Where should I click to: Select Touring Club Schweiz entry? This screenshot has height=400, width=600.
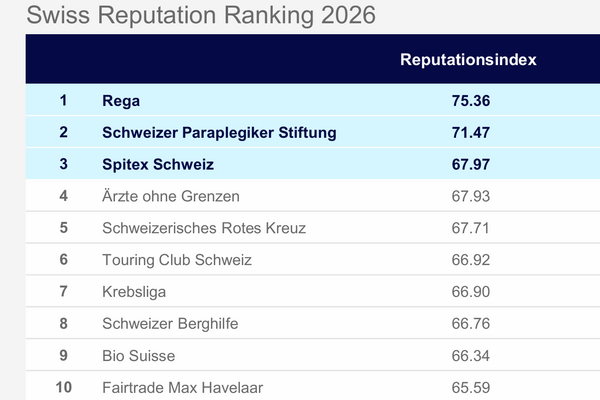[177, 260]
